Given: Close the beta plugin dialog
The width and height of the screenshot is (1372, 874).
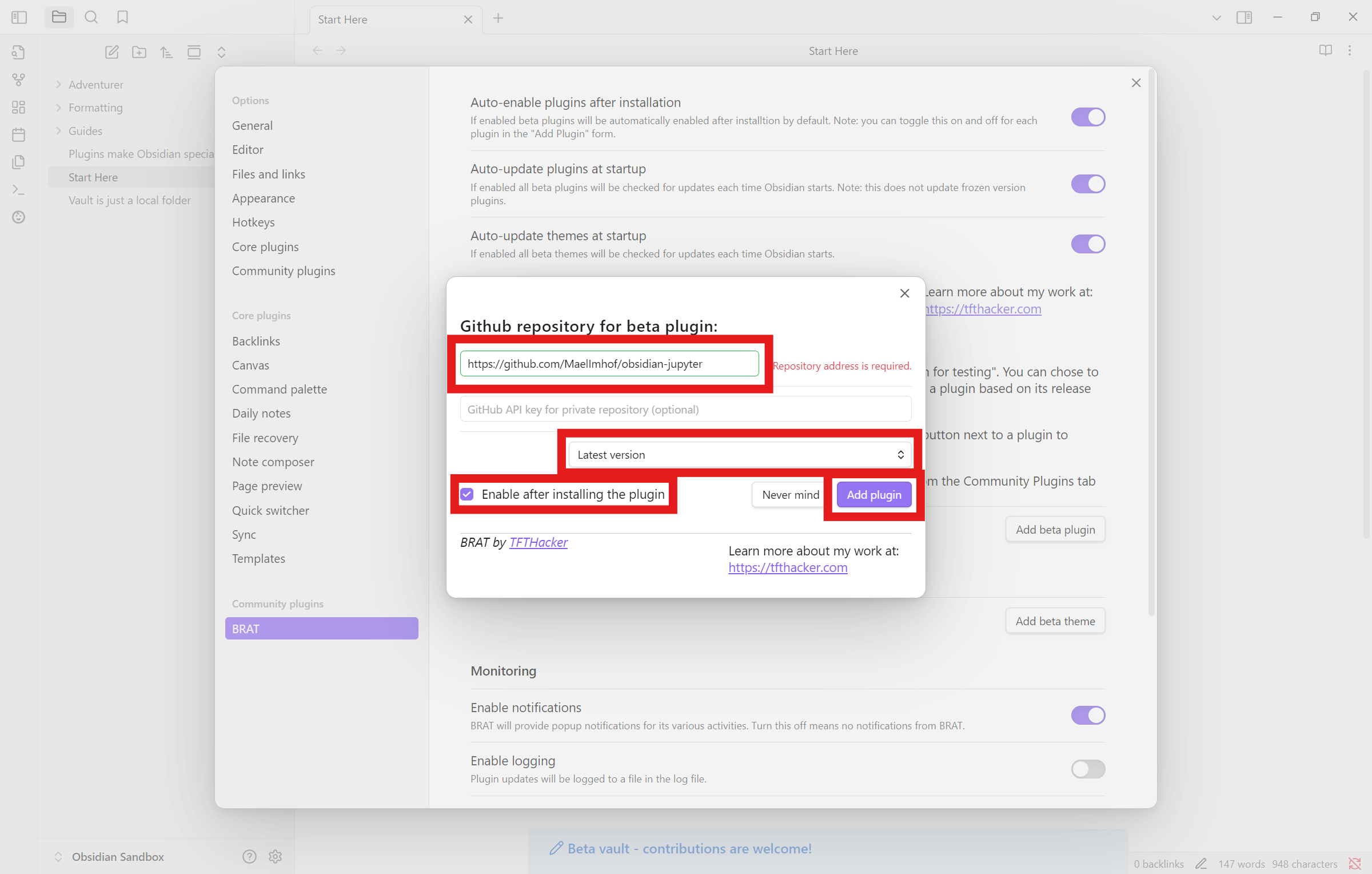Looking at the screenshot, I should pyautogui.click(x=904, y=293).
